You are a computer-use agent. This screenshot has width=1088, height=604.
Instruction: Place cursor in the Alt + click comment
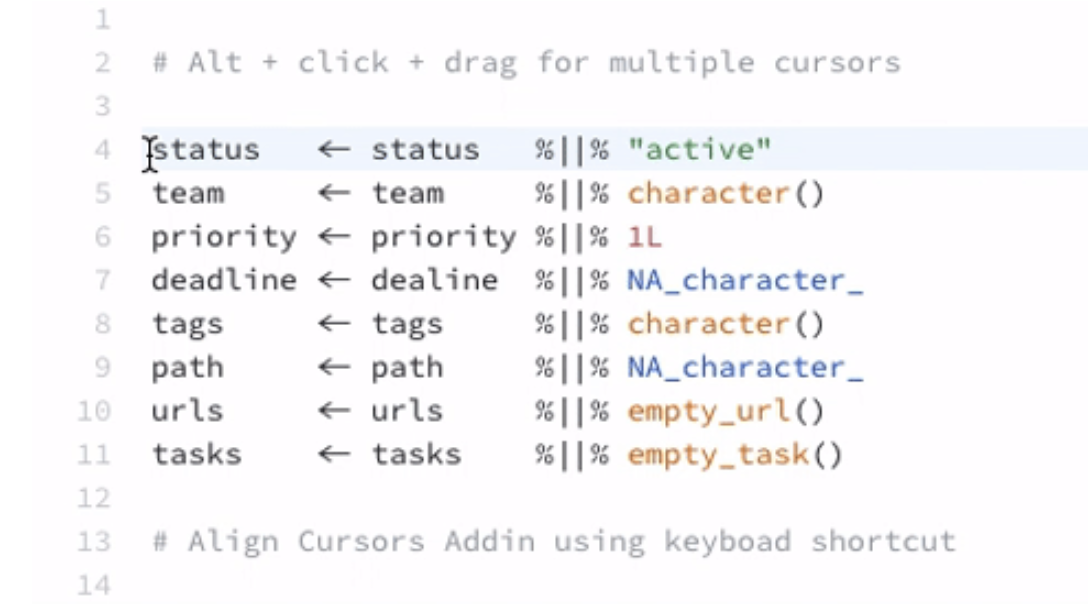point(526,62)
